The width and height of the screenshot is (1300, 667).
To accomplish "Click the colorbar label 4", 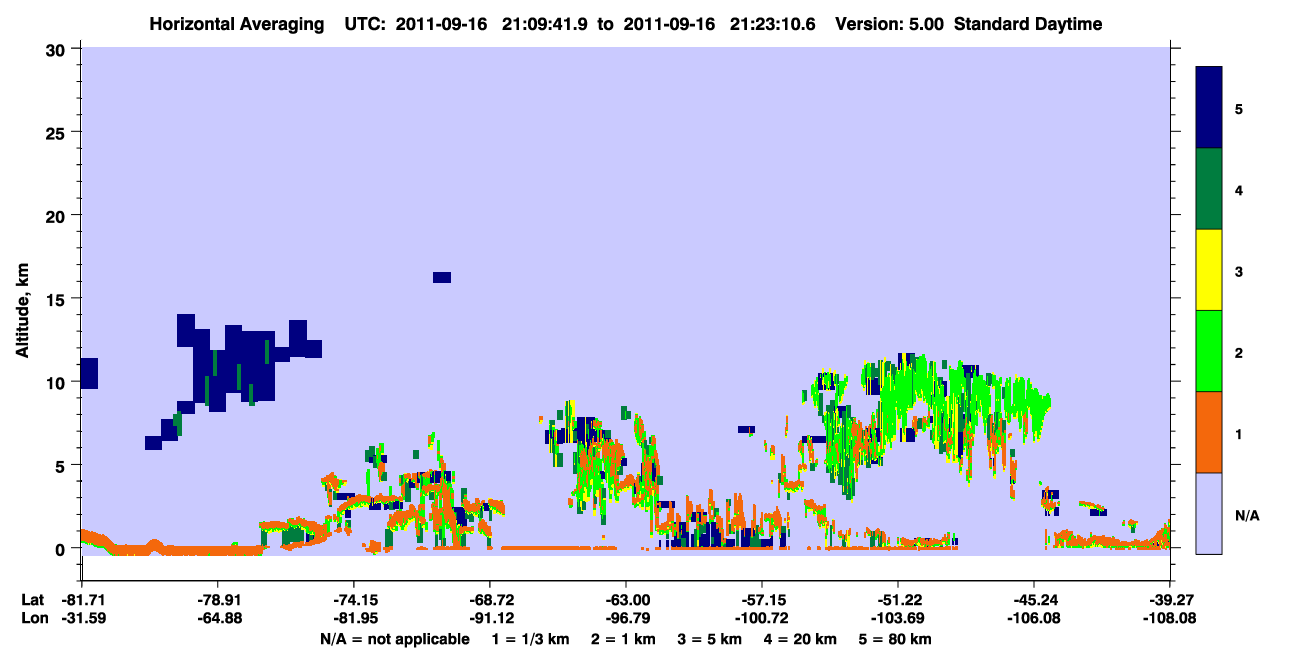I will pos(1239,190).
